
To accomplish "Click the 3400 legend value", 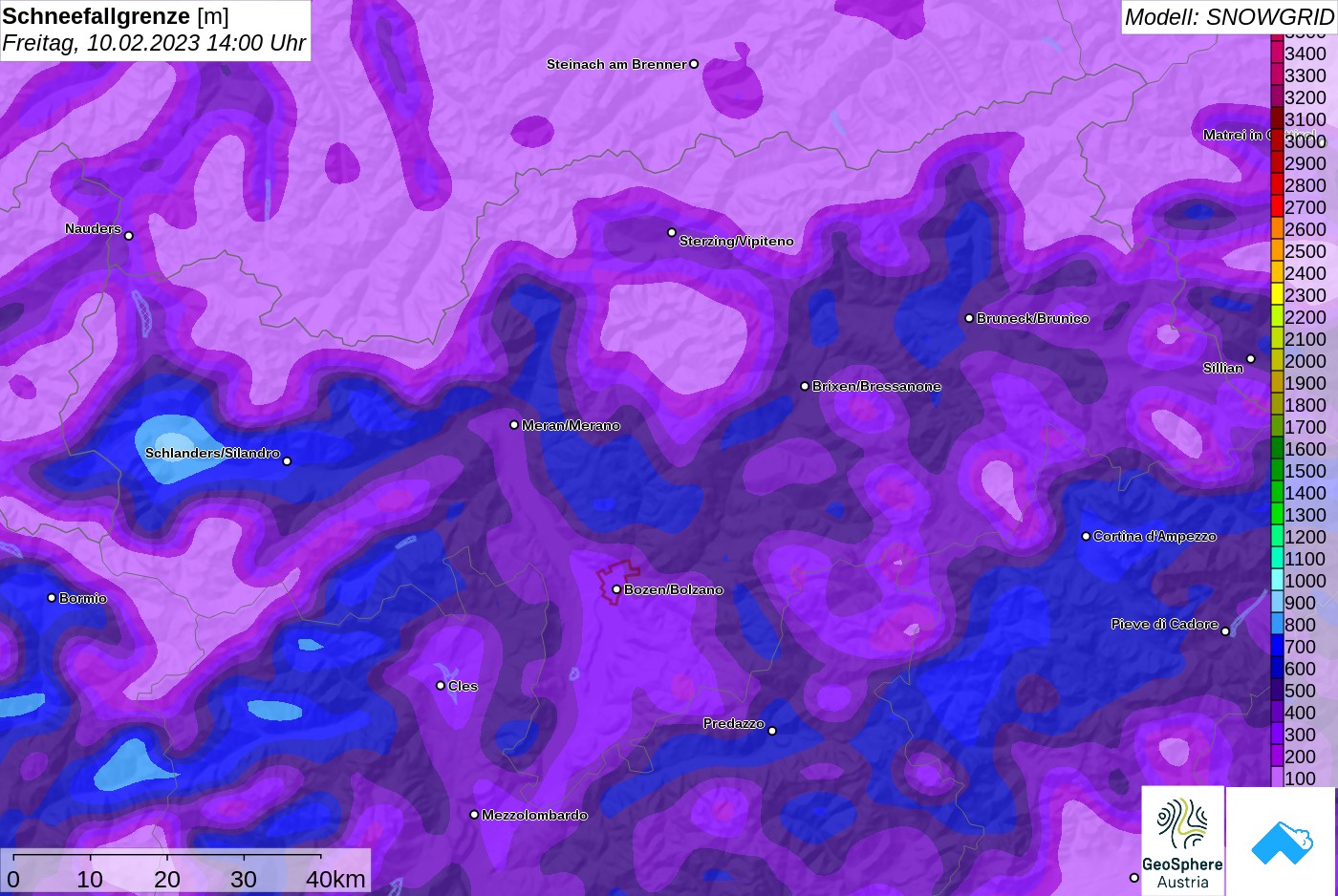I will (x=1306, y=53).
